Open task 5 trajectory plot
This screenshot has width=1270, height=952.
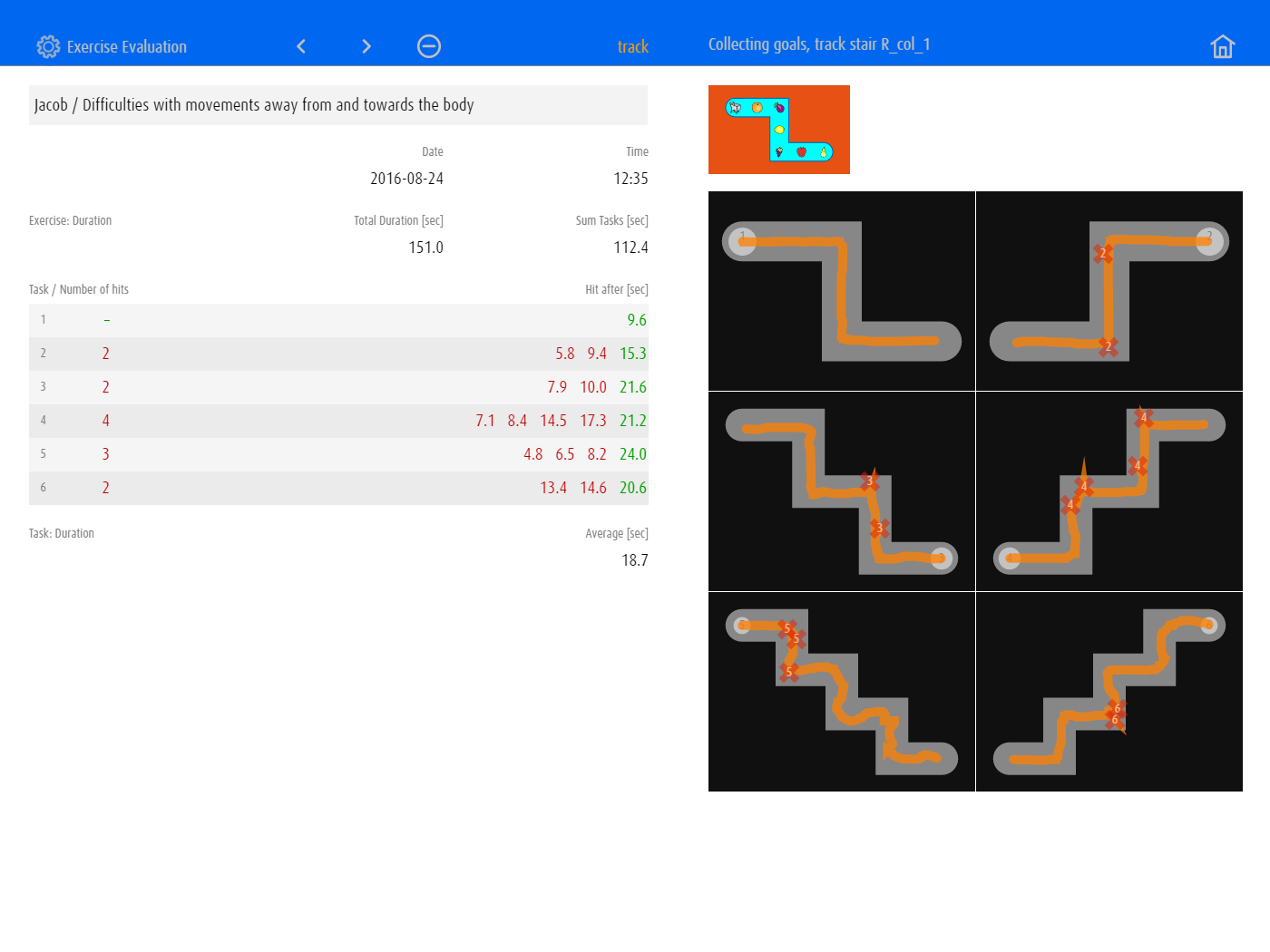(x=841, y=692)
